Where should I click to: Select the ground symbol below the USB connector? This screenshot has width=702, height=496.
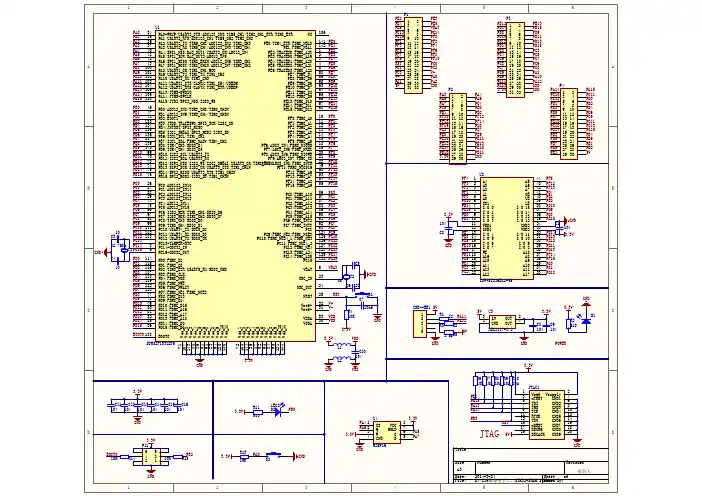[435, 341]
